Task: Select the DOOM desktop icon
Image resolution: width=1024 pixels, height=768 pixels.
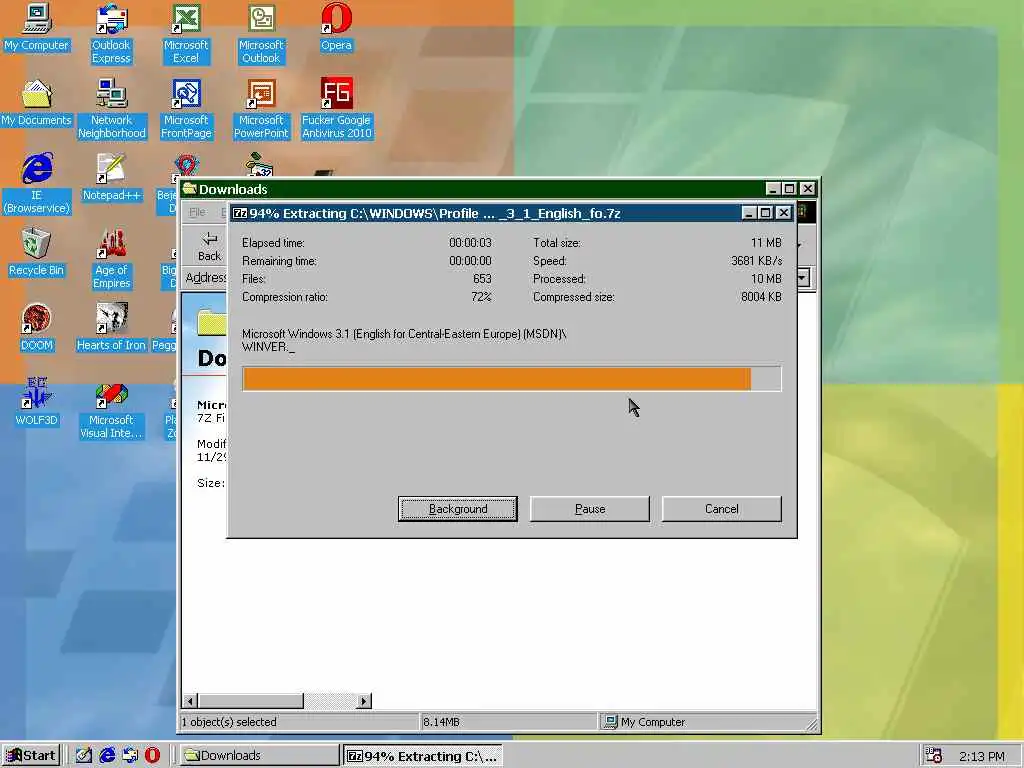Action: pyautogui.click(x=37, y=328)
